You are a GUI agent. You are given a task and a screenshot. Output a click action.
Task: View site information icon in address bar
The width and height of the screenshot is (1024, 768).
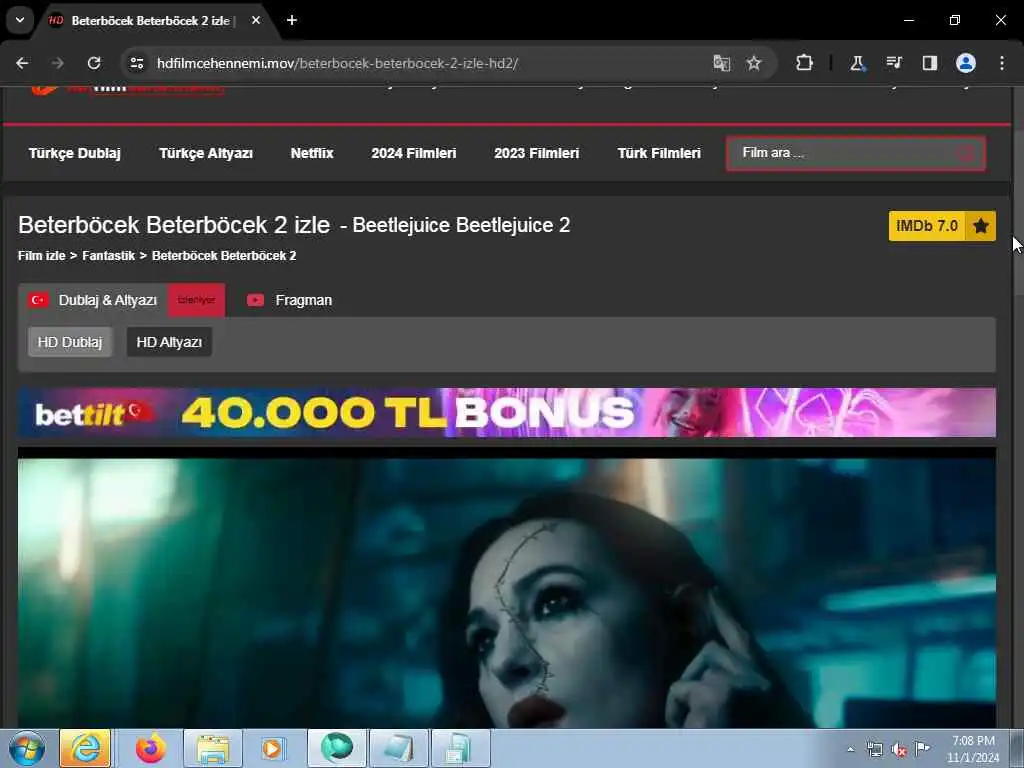(136, 63)
